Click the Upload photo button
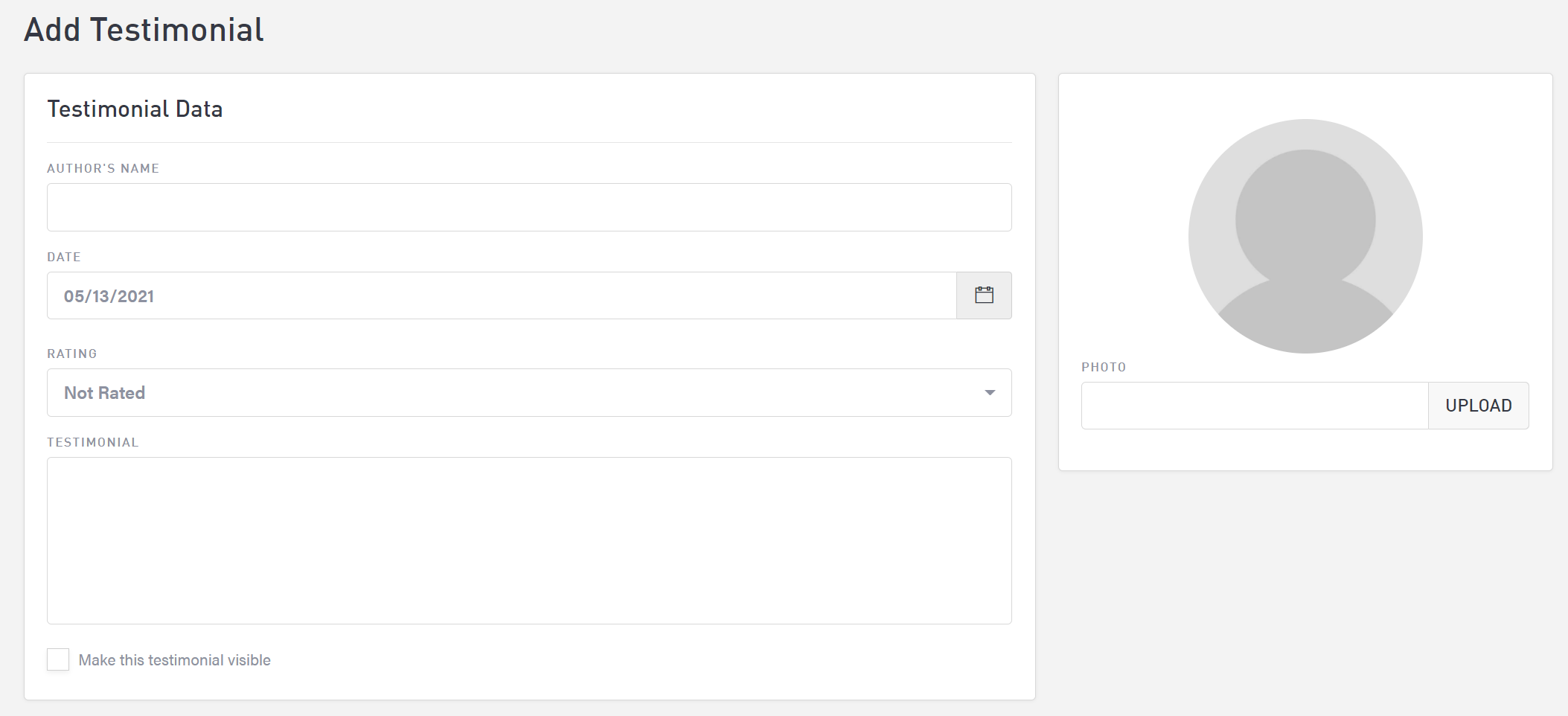 [x=1478, y=406]
